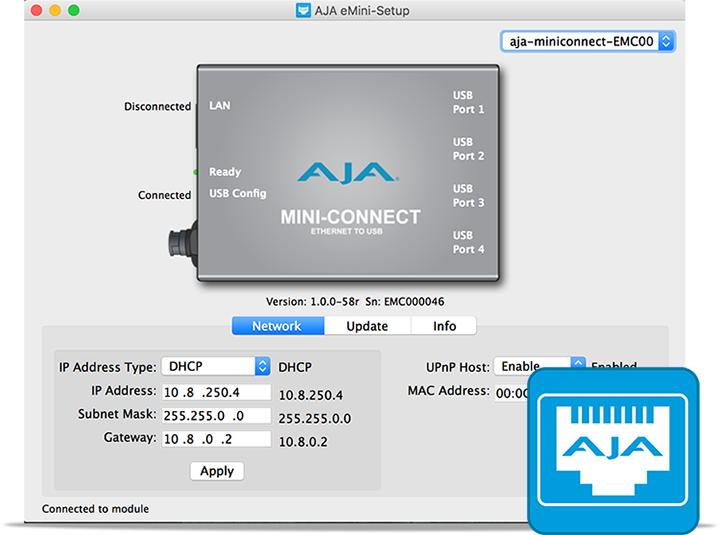Click the USB Port 3 label
The width and height of the screenshot is (720, 535).
pyautogui.click(x=468, y=196)
